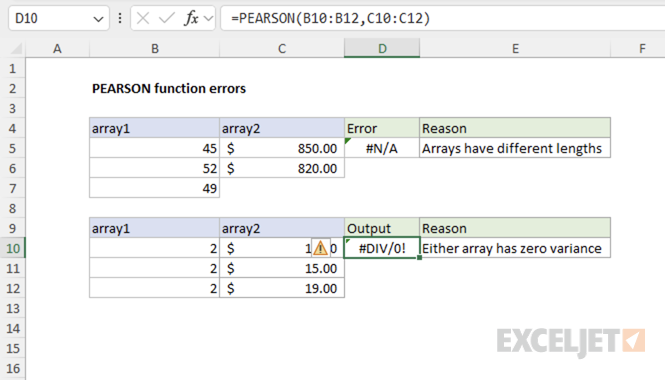Select column A header
Screen dimensions: 665x380
click(57, 49)
